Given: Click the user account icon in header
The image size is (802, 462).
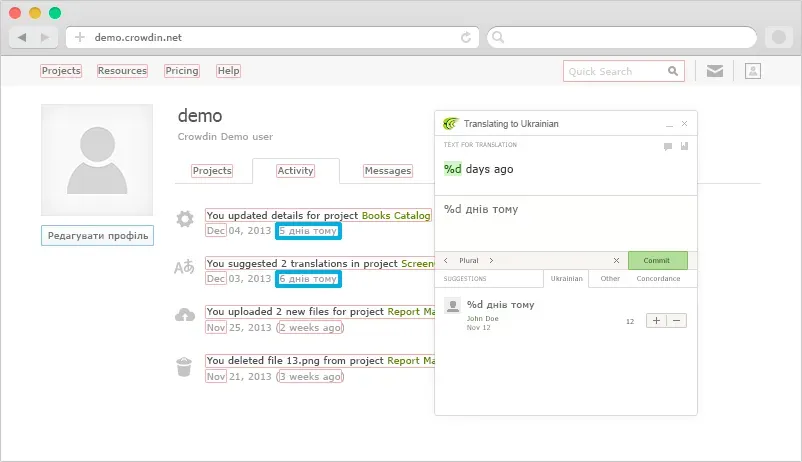Looking at the screenshot, I should click(x=754, y=71).
